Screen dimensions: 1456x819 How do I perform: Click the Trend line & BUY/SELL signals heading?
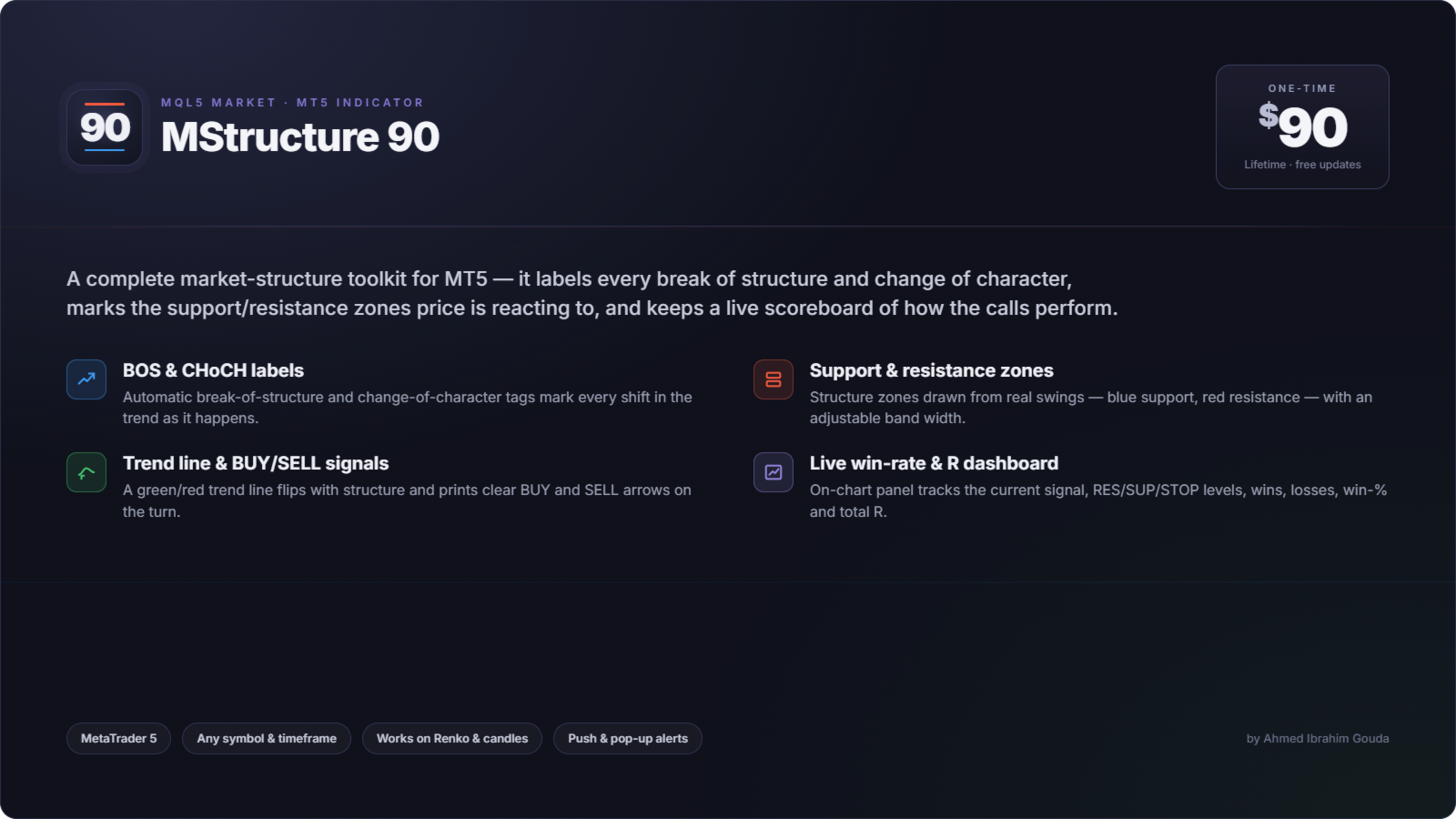(256, 463)
